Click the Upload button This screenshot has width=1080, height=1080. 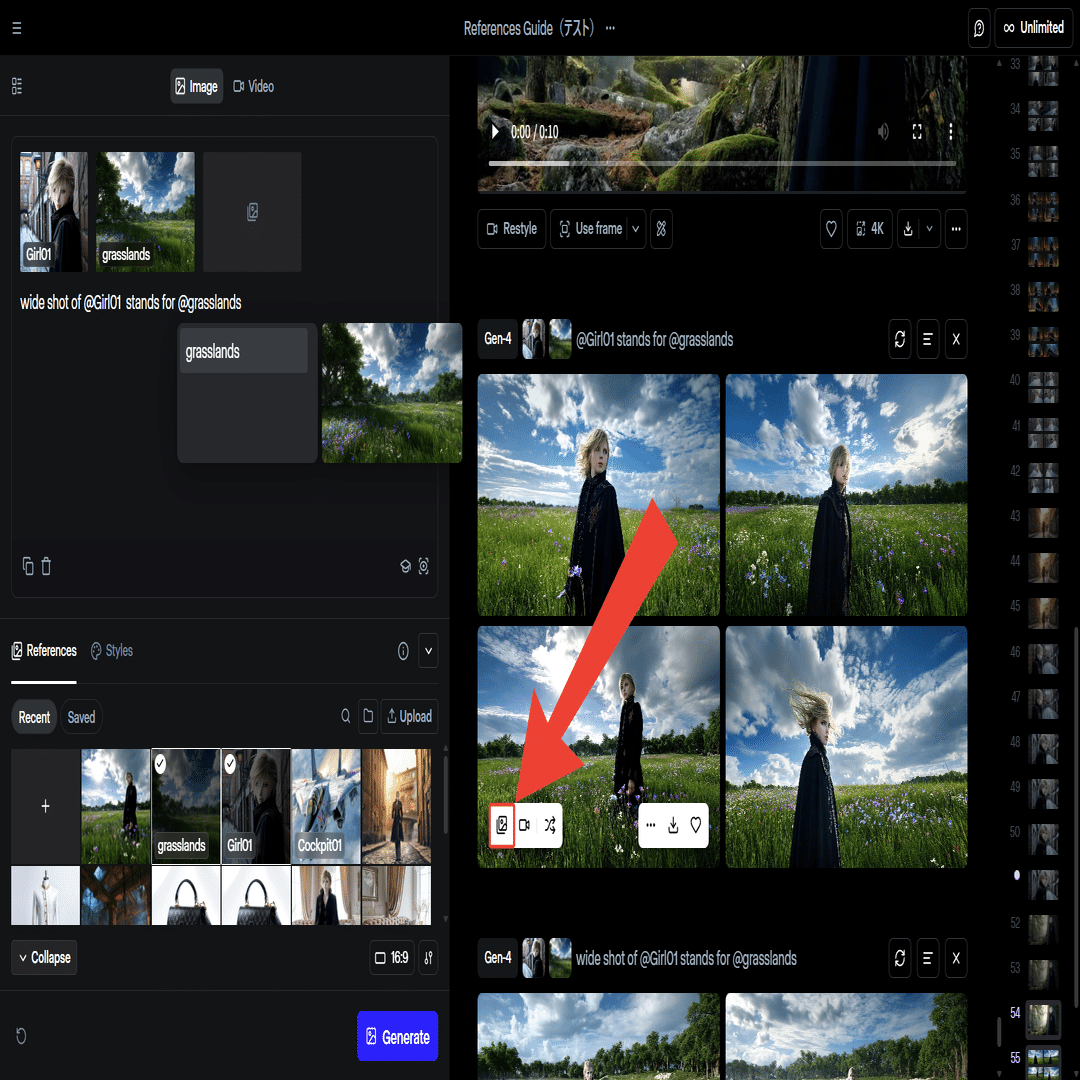click(409, 716)
